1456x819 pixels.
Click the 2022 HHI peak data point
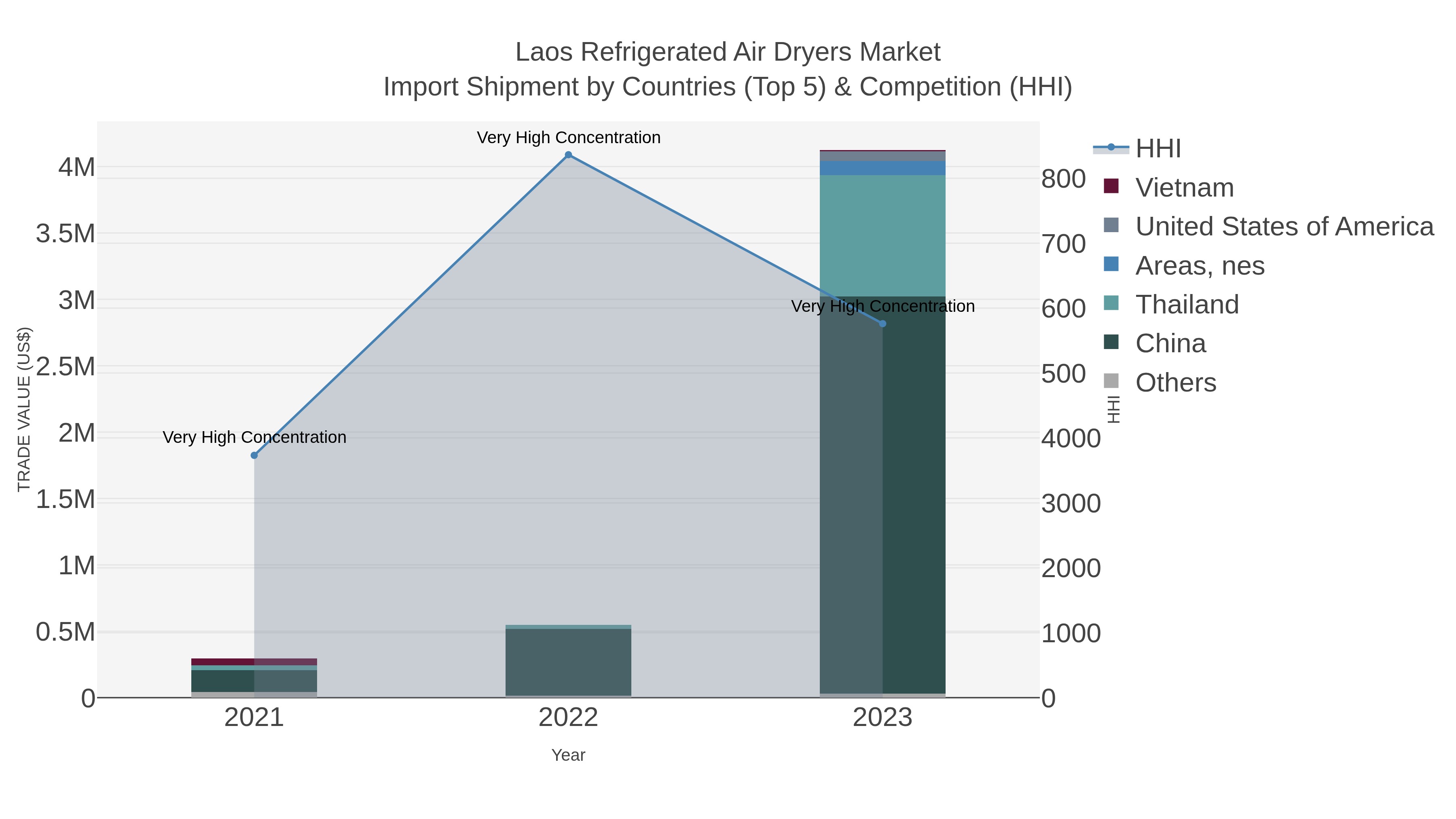click(x=569, y=155)
